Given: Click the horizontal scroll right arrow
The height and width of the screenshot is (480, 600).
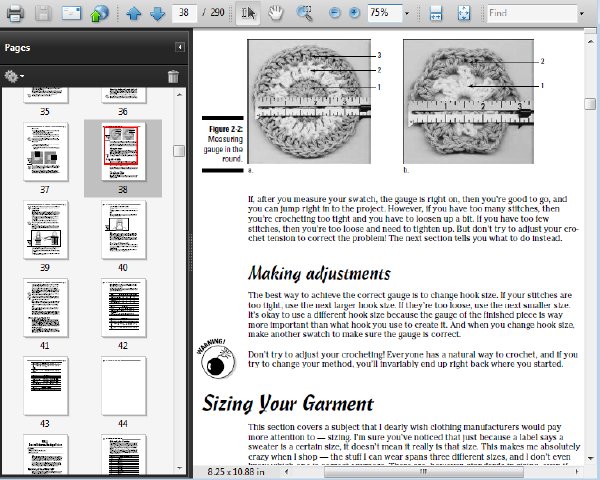Looking at the screenshot, I should tap(577, 472).
